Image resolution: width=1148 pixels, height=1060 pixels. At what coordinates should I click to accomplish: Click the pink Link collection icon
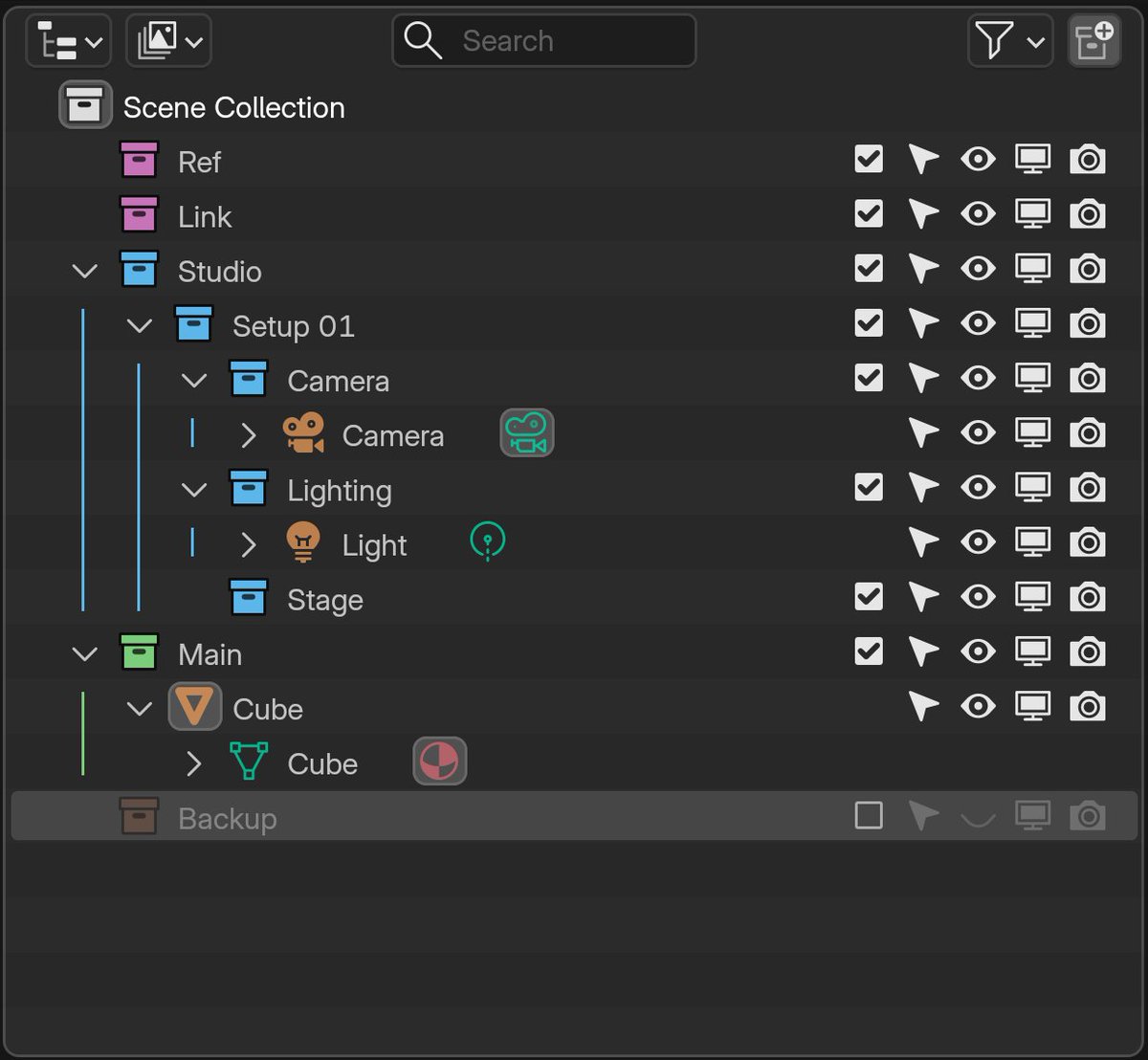(x=139, y=214)
